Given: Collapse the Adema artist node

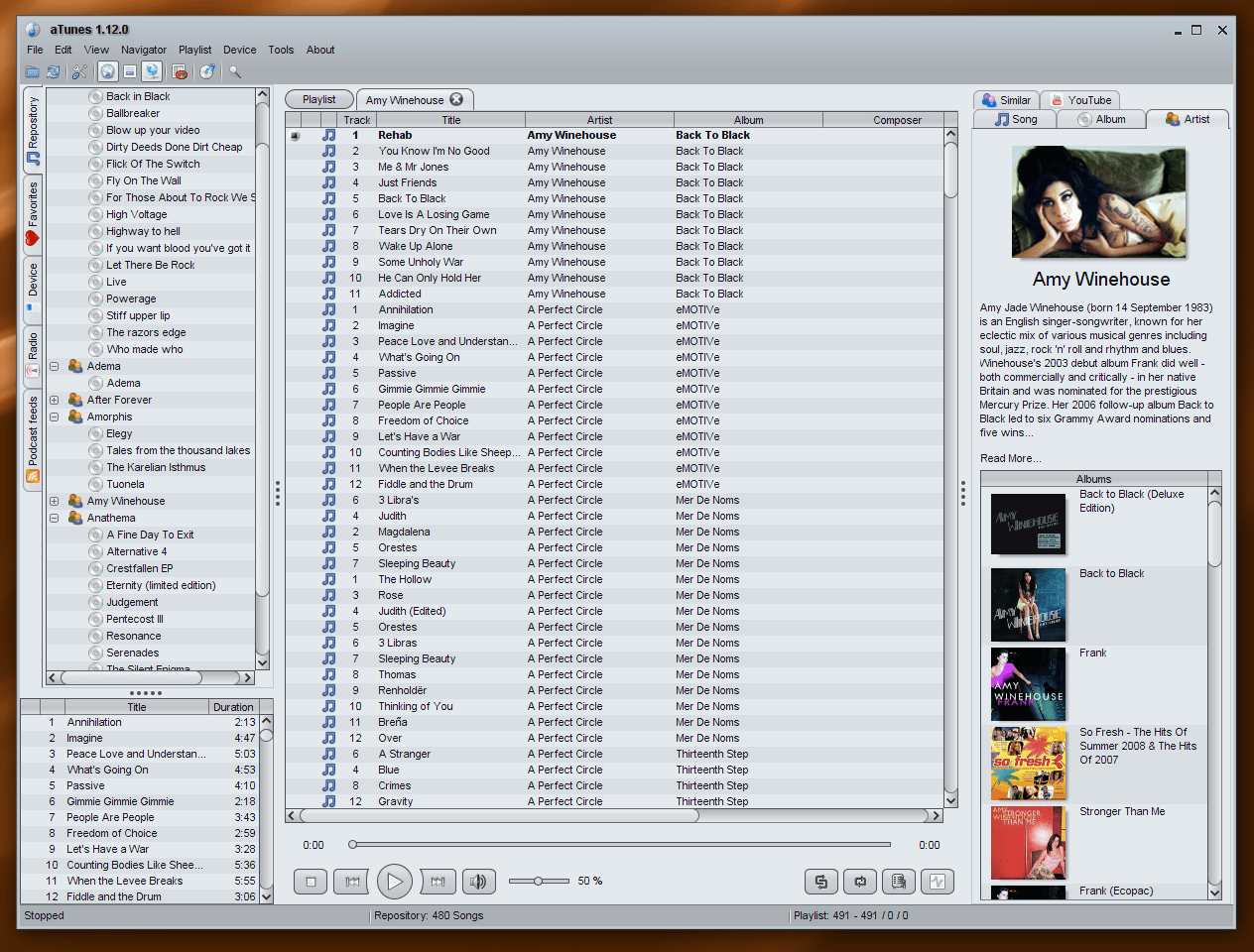Looking at the screenshot, I should 55,366.
